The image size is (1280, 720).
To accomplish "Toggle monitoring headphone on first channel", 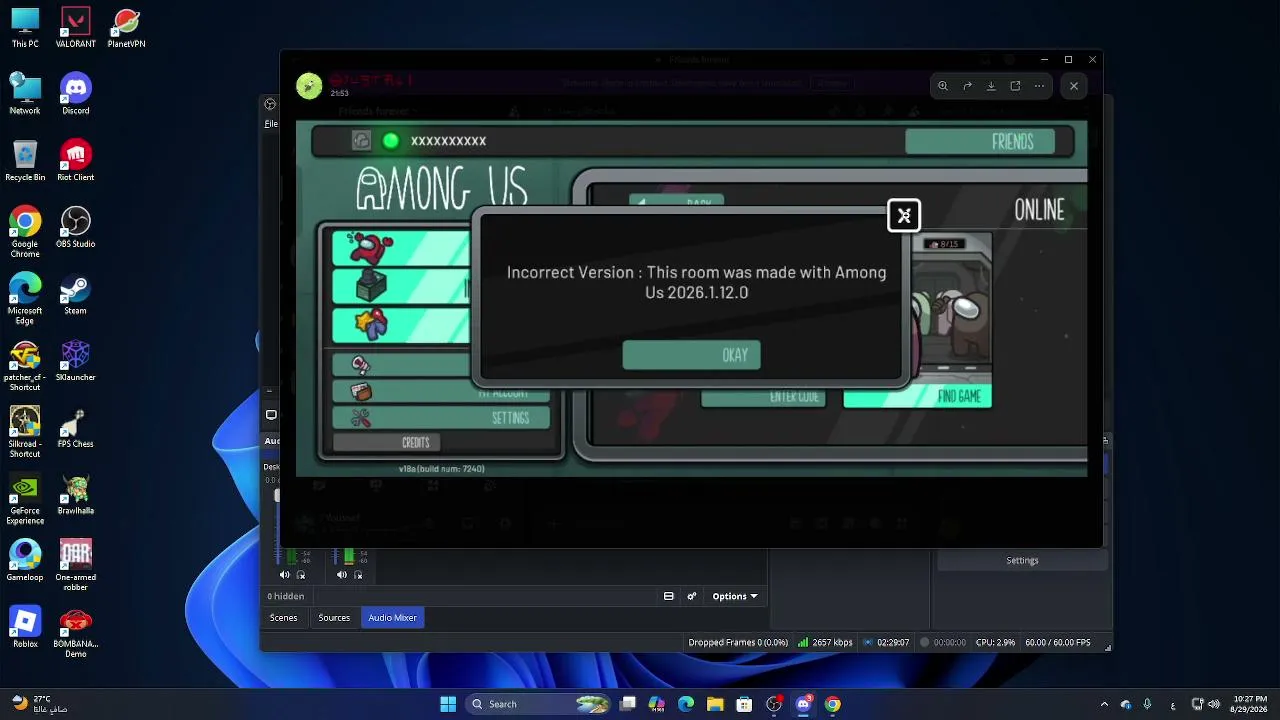I will point(301,575).
